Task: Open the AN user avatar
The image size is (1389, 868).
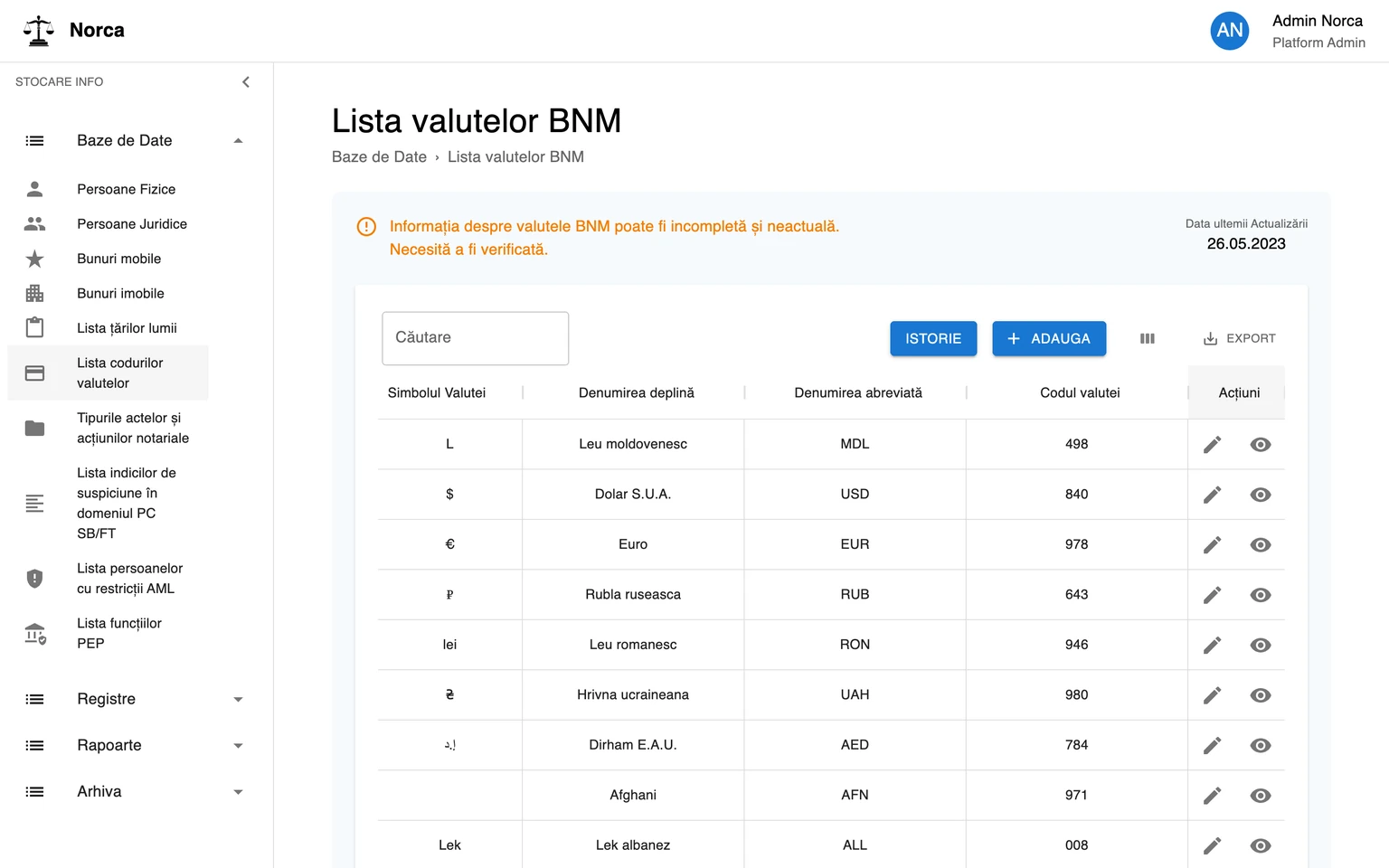Action: pos(1230,31)
